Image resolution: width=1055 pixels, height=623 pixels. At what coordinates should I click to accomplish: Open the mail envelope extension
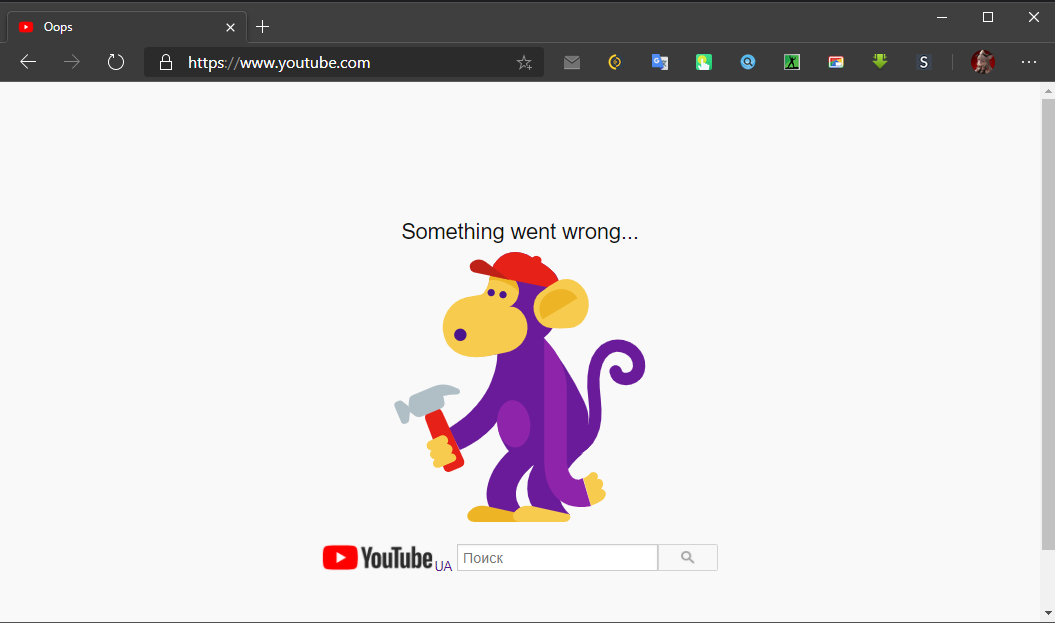click(x=572, y=63)
